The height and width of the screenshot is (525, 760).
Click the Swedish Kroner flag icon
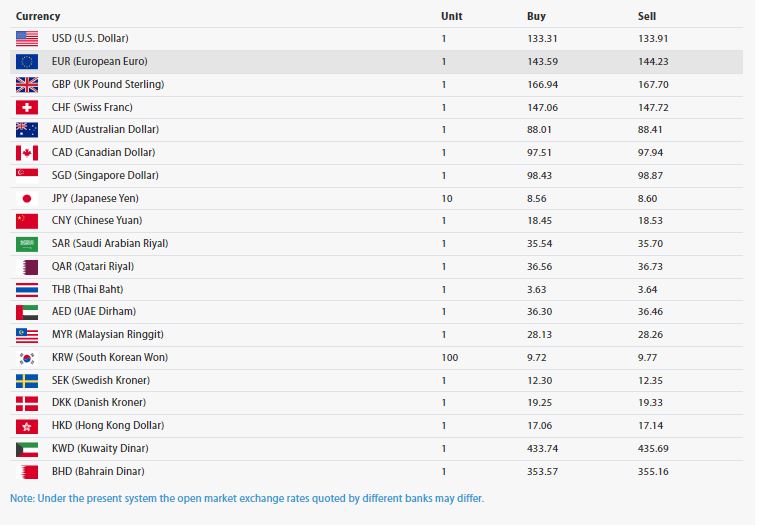pyautogui.click(x=27, y=380)
